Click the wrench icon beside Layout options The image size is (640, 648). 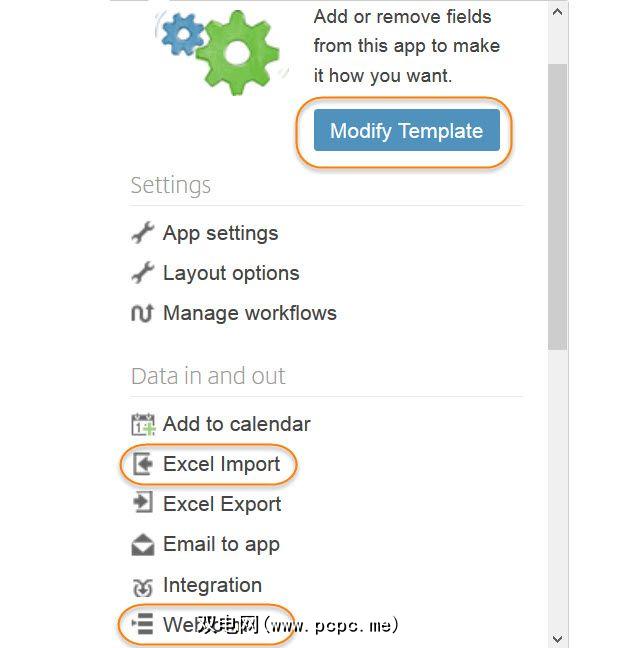(143, 273)
